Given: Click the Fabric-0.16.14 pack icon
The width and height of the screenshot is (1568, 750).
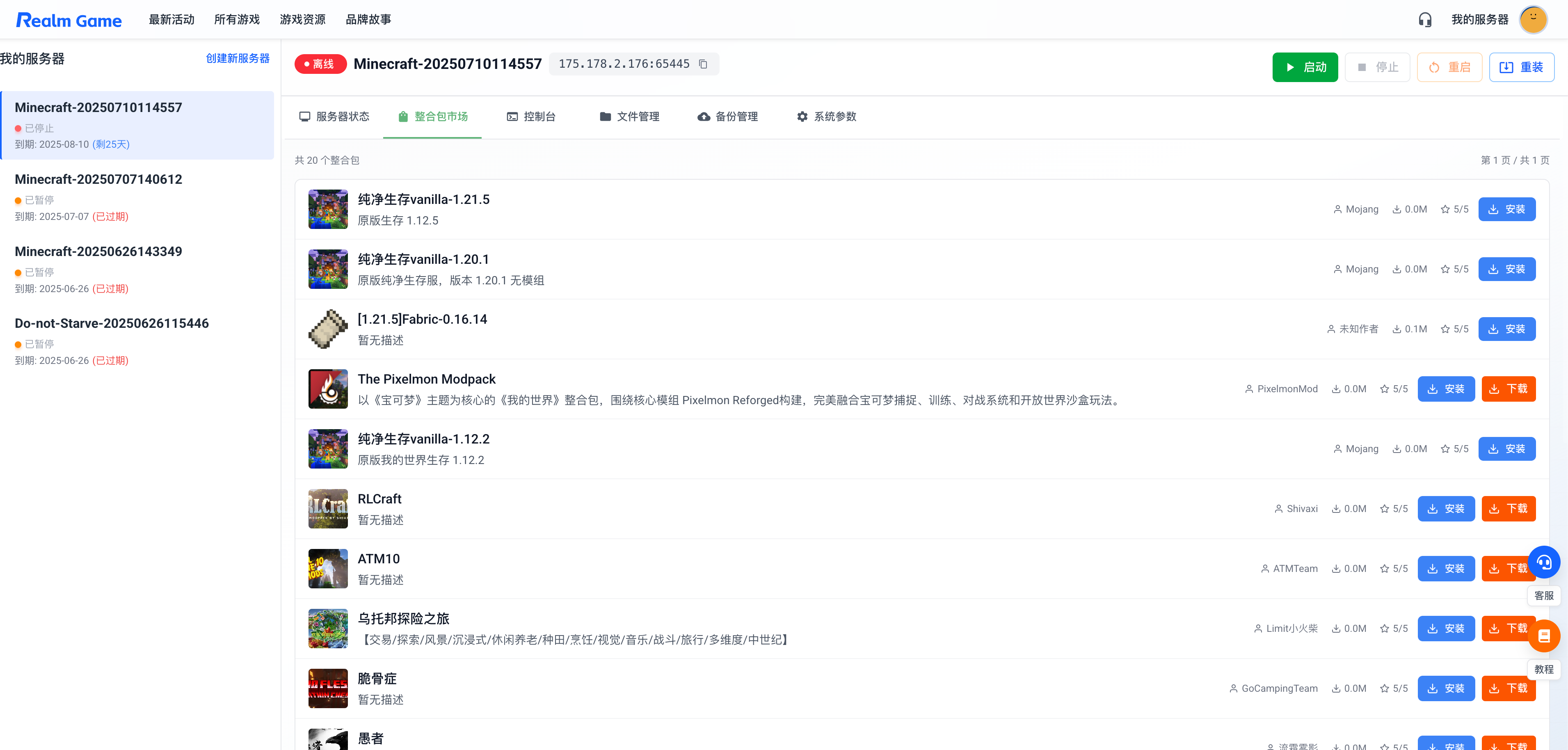Looking at the screenshot, I should click(x=328, y=329).
